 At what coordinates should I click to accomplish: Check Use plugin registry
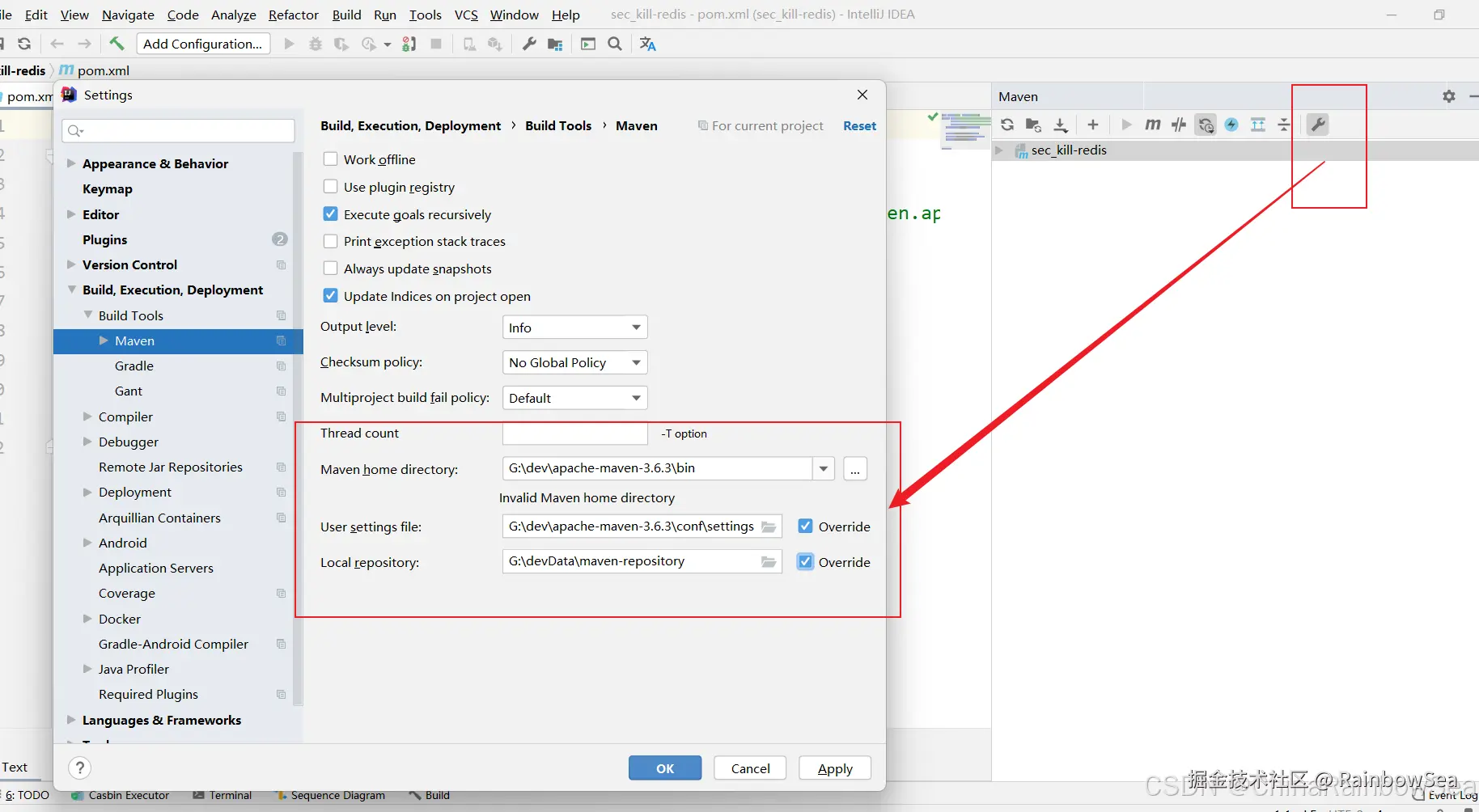(x=330, y=187)
